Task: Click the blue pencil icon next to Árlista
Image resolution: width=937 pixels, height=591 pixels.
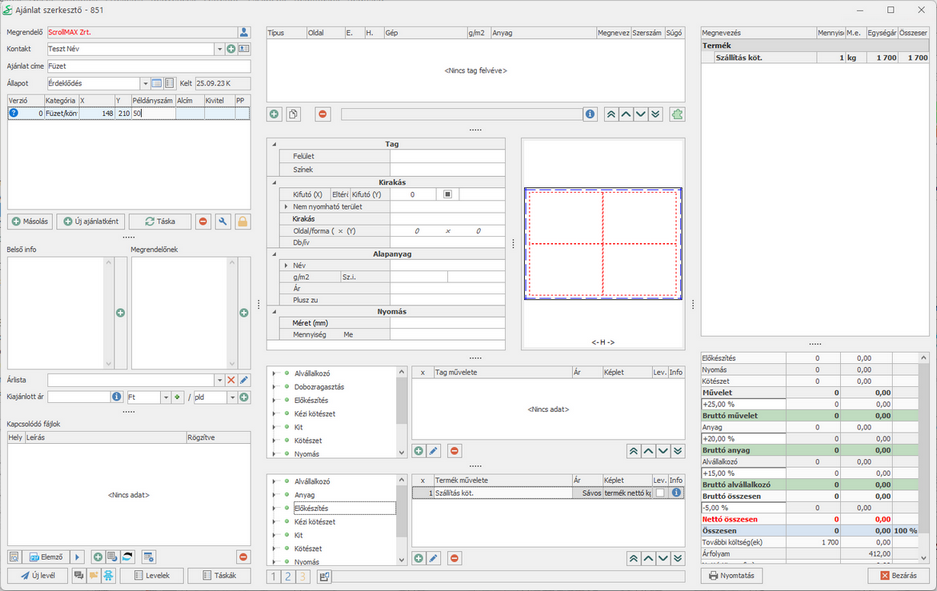Action: click(x=244, y=380)
